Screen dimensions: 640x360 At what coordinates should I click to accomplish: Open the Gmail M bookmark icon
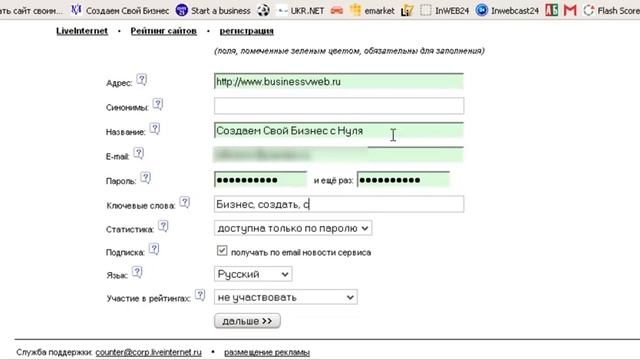point(570,10)
